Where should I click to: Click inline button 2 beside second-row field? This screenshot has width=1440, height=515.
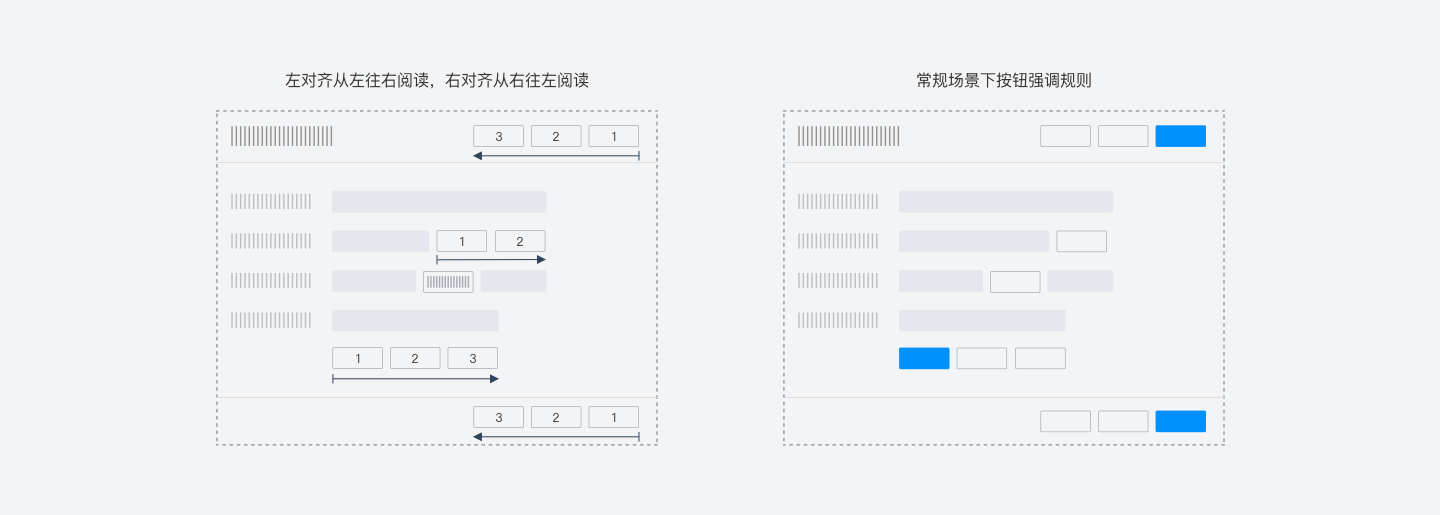coord(520,241)
